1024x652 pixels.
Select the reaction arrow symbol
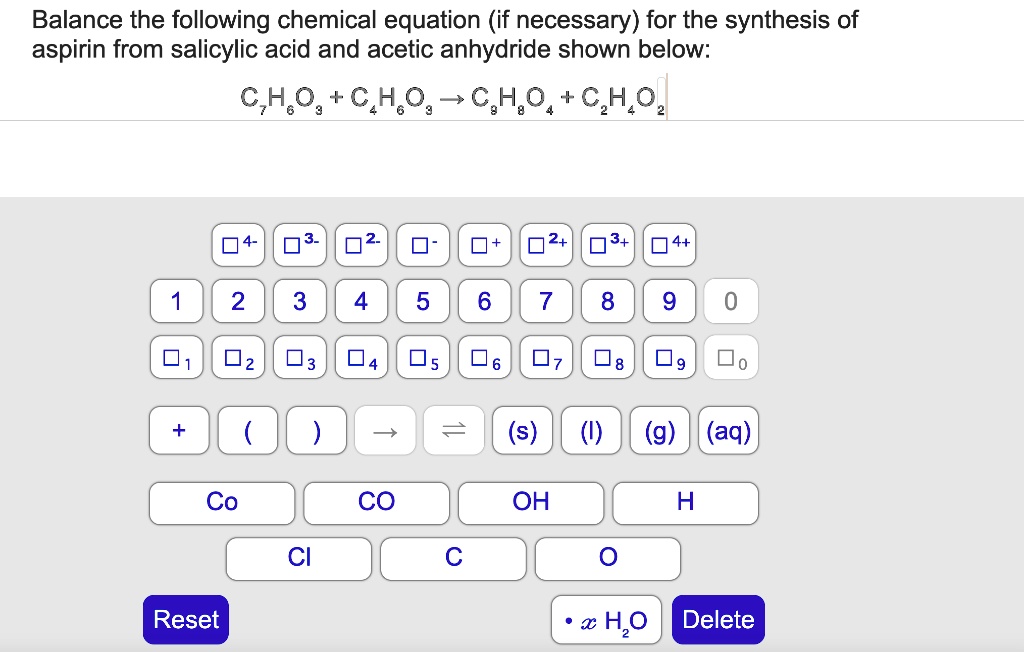tap(385, 430)
